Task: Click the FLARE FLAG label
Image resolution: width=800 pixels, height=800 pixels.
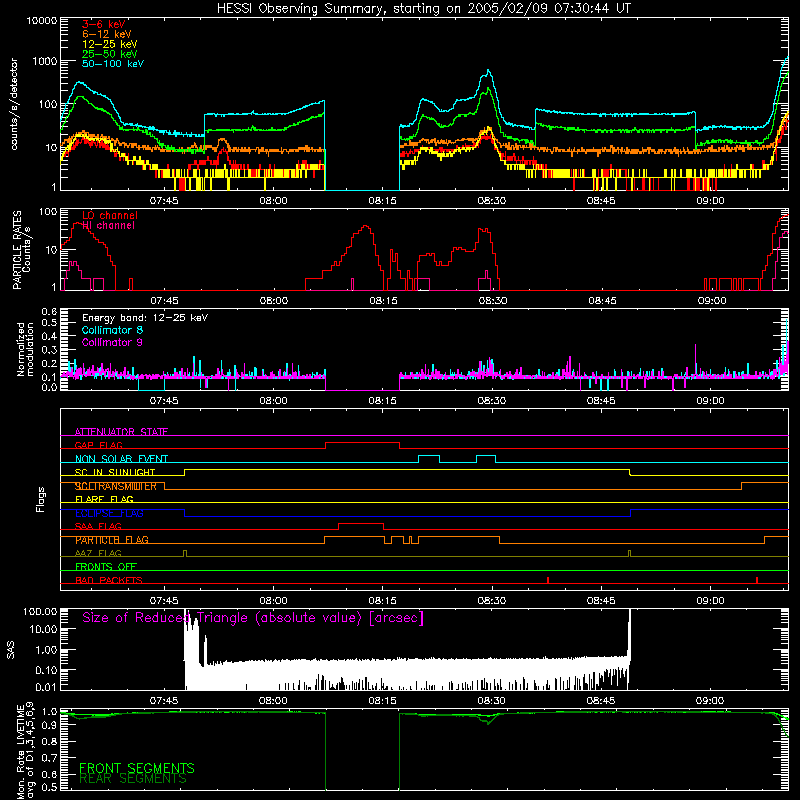Action: pyautogui.click(x=104, y=499)
